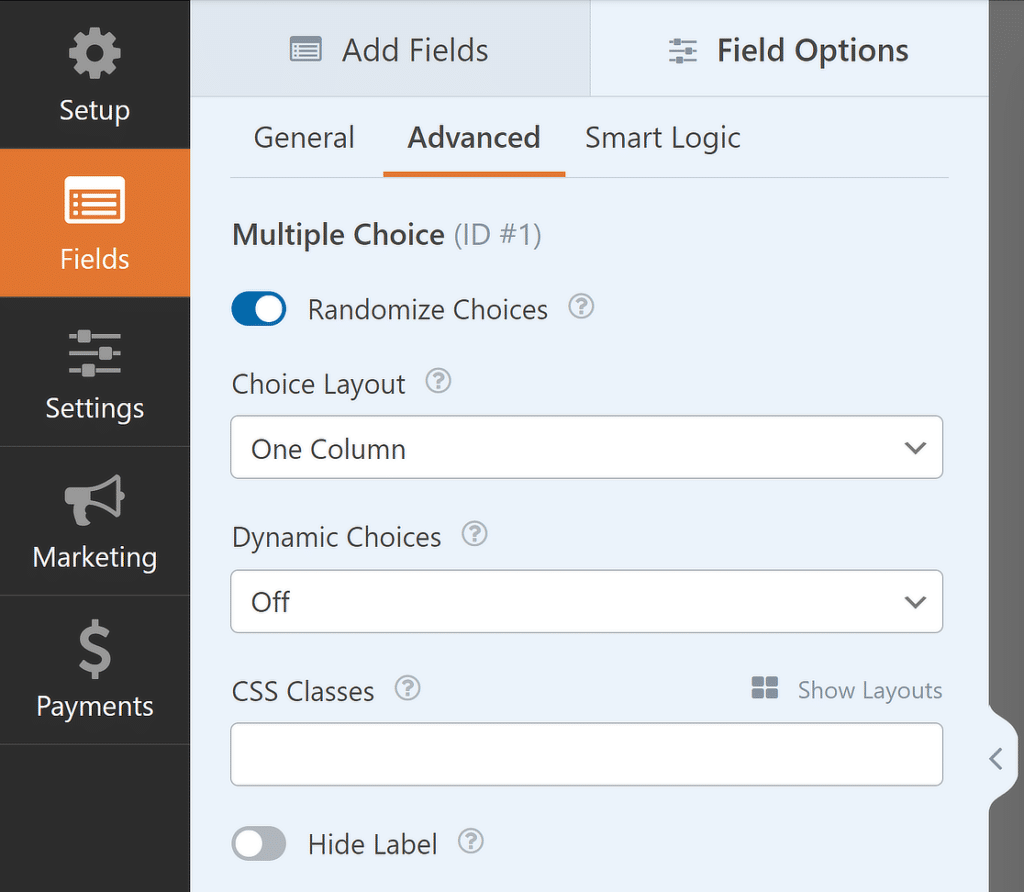The image size is (1024, 892).
Task: Collapse the options panel using the right chevron
Action: [997, 759]
